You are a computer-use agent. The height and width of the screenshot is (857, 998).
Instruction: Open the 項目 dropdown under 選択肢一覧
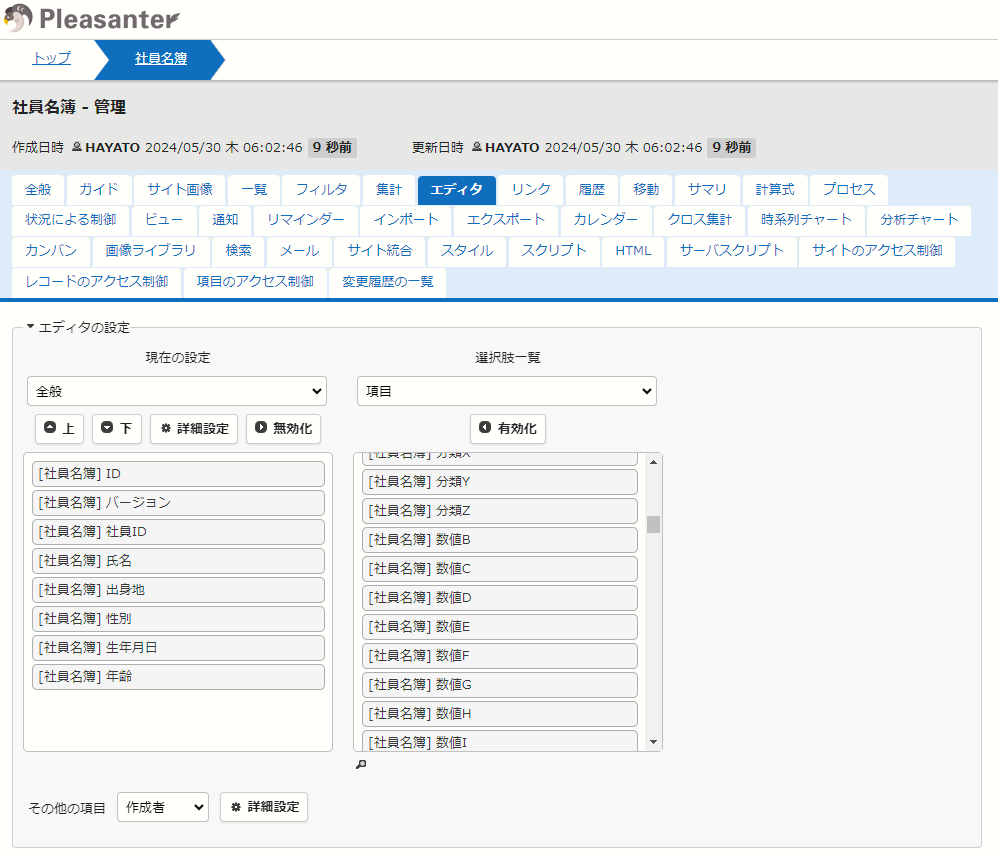(507, 391)
